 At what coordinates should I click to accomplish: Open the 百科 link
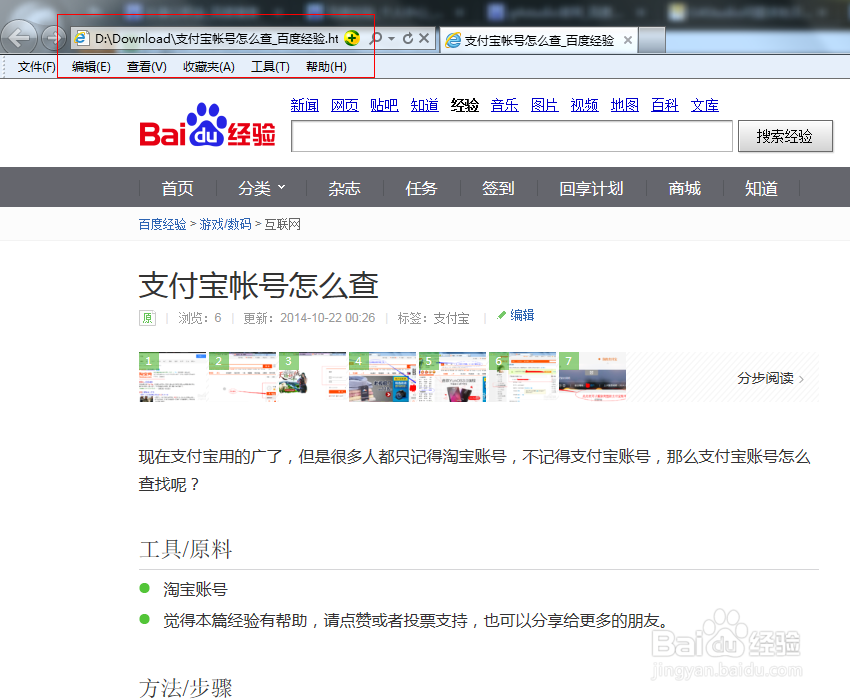point(665,105)
